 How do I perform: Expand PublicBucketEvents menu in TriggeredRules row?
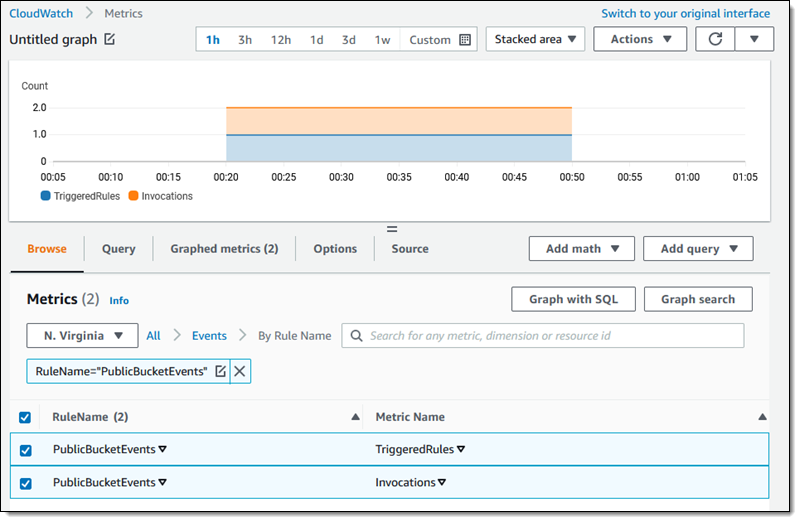pyautogui.click(x=163, y=449)
